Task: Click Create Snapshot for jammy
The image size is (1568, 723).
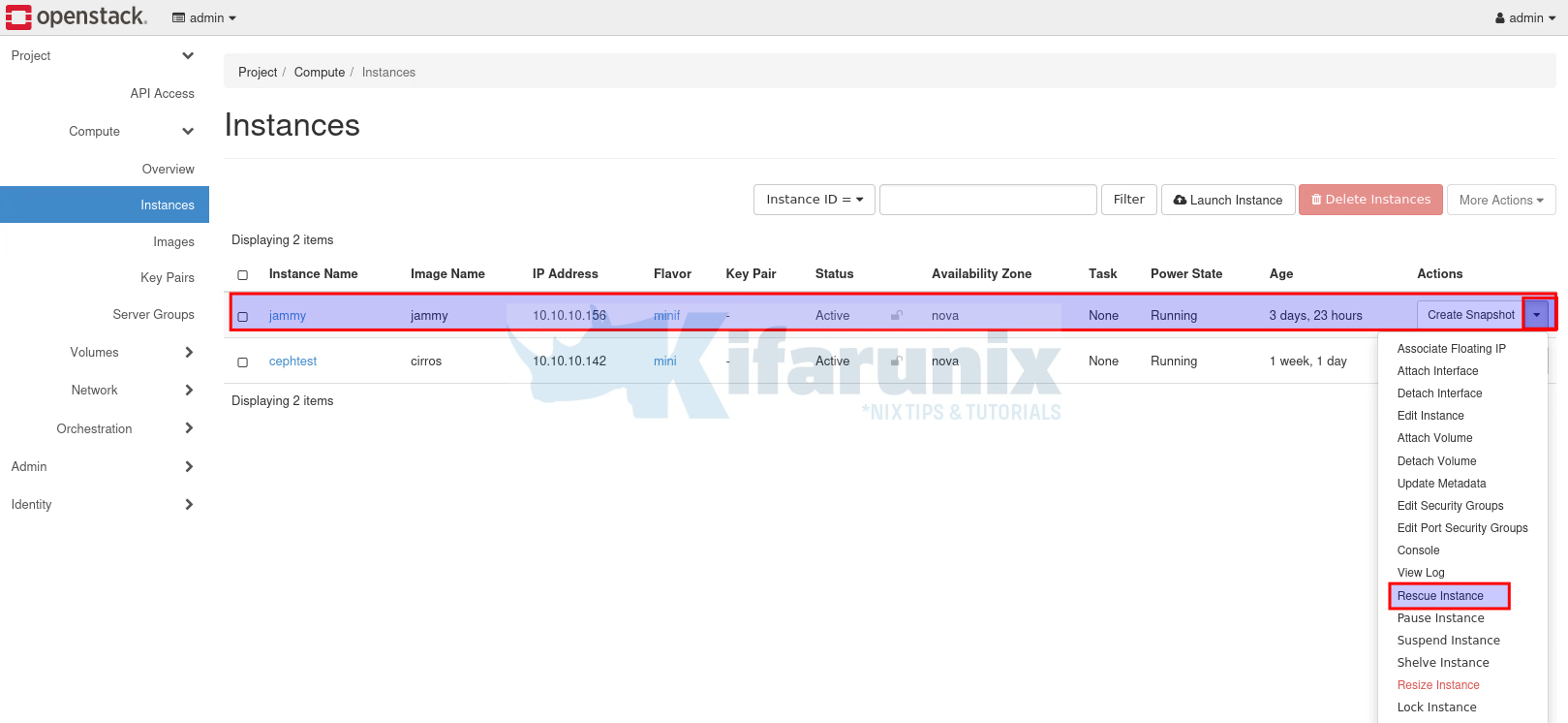Action: coord(1470,315)
